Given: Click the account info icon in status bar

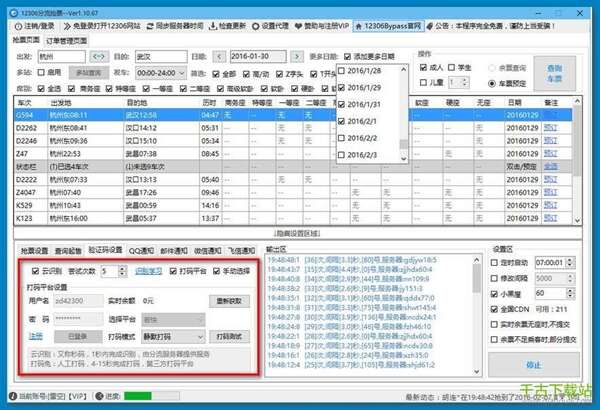Looking at the screenshot, I should [x=12, y=396].
